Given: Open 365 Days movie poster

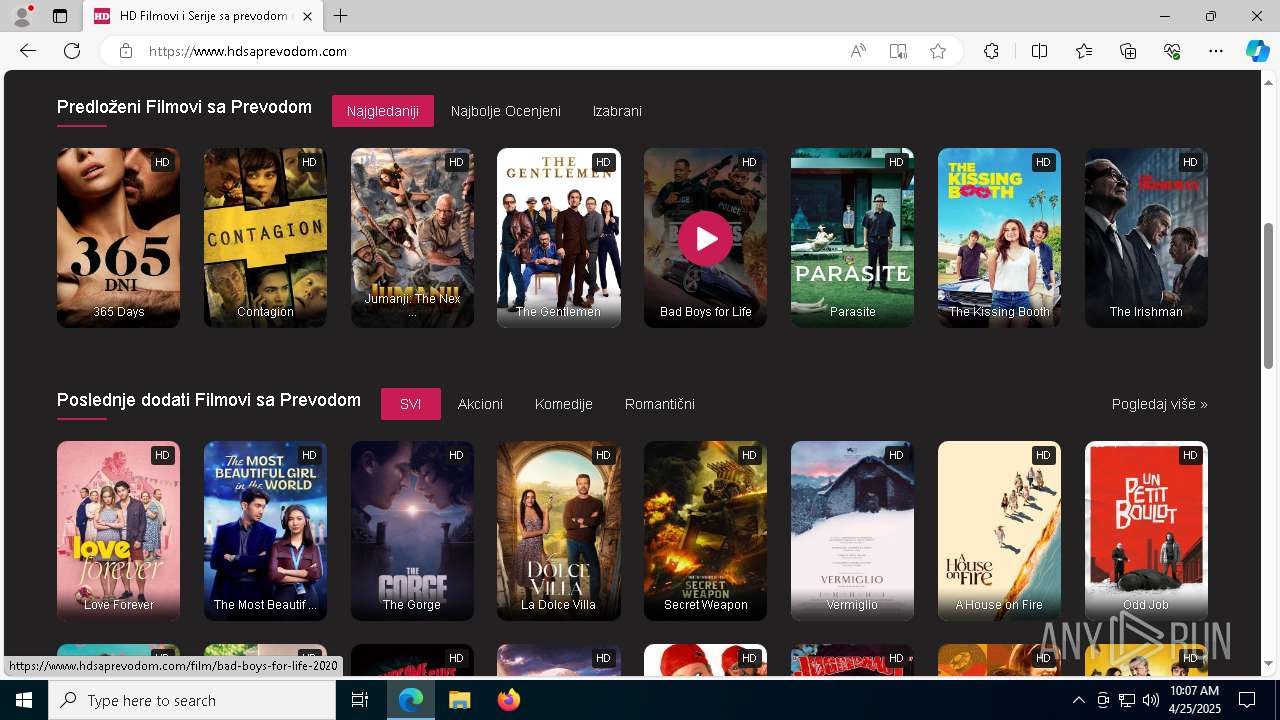Looking at the screenshot, I should [118, 238].
